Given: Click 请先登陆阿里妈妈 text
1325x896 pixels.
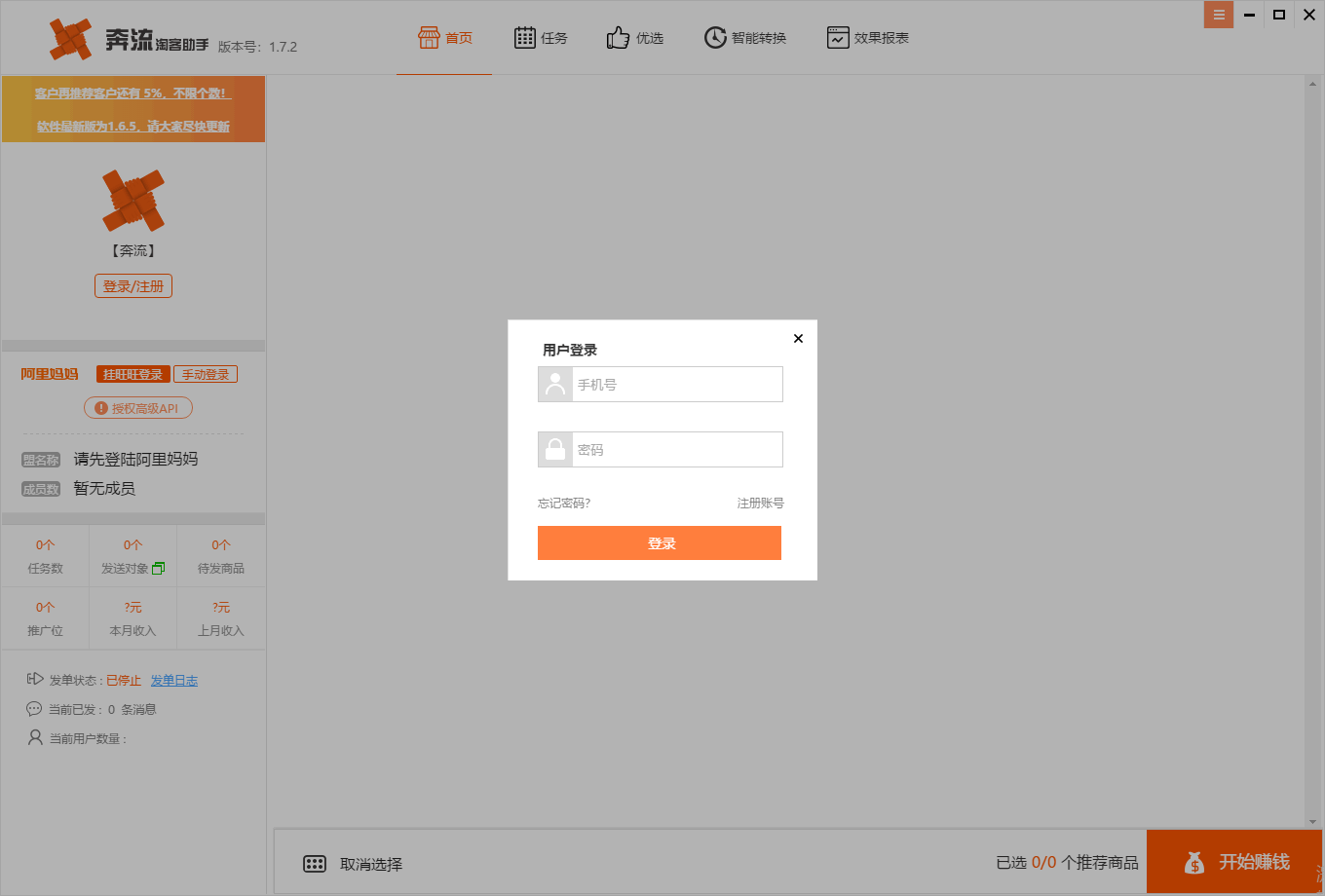Looking at the screenshot, I should pos(136,459).
